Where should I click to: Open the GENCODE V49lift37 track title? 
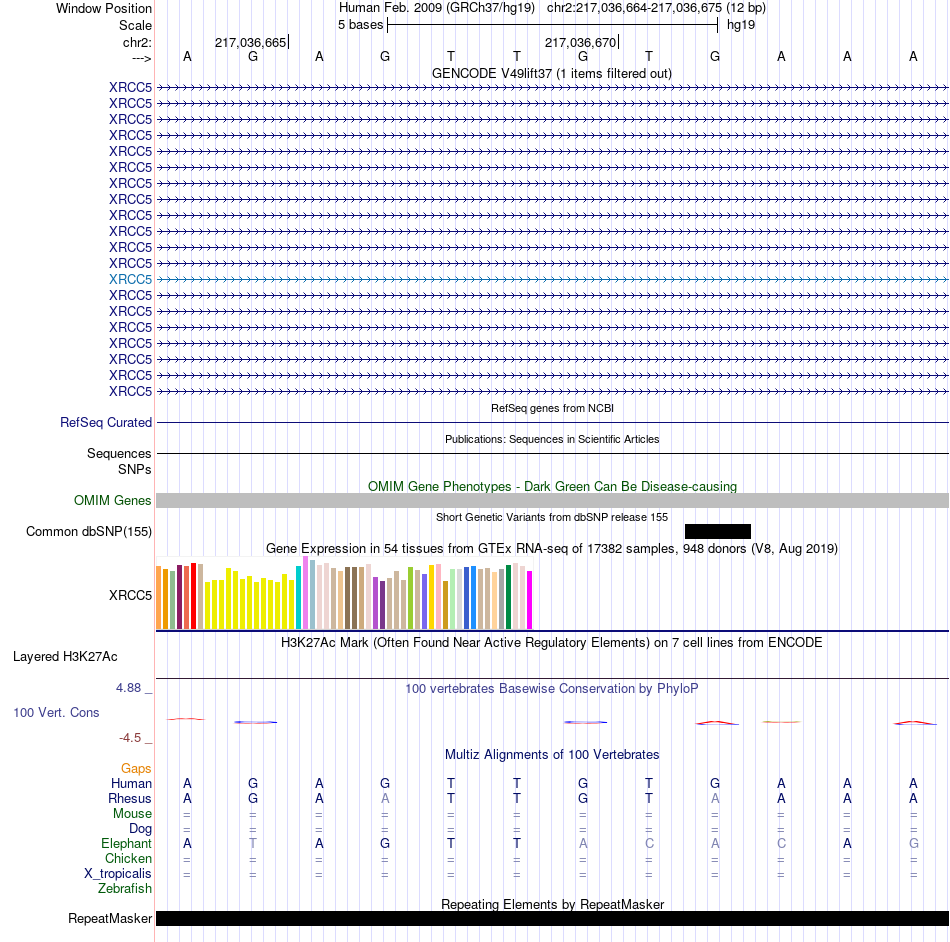click(552, 73)
